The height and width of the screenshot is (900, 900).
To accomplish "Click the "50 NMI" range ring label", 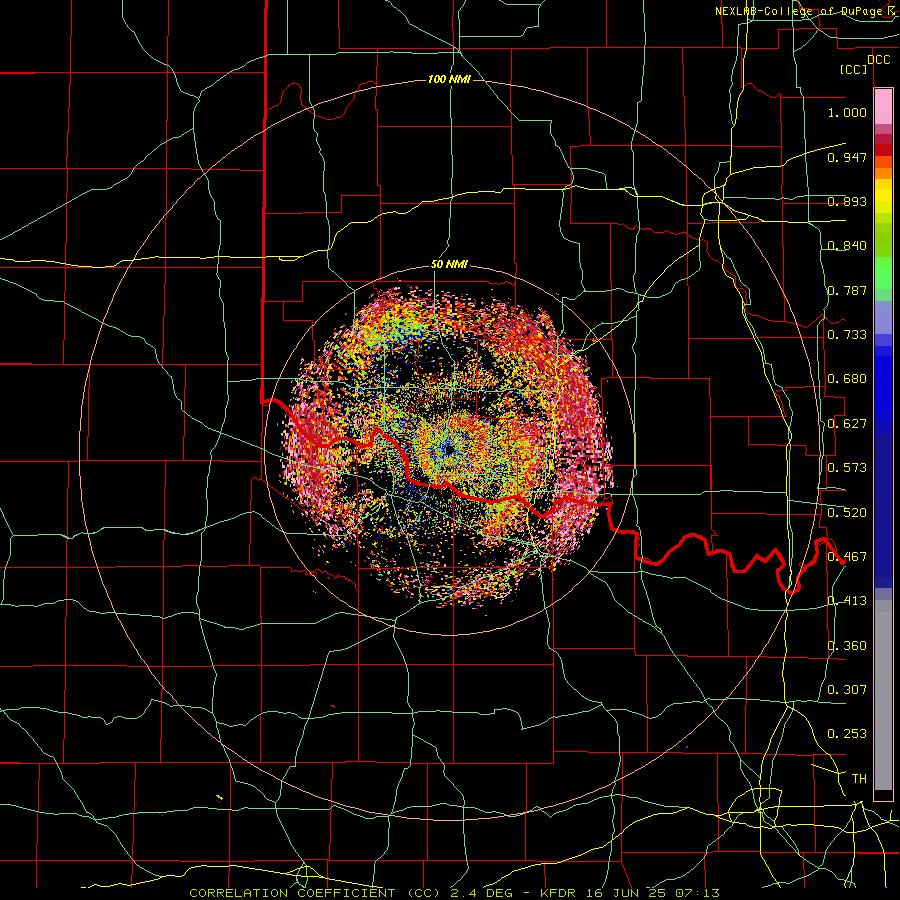I will tap(449, 265).
